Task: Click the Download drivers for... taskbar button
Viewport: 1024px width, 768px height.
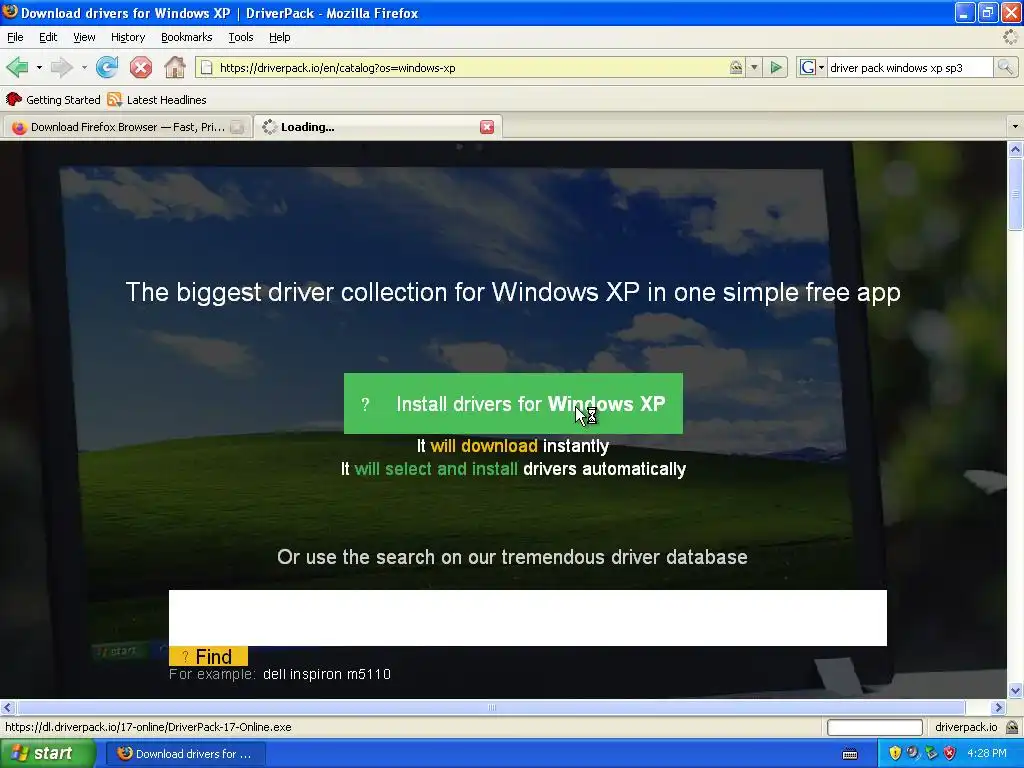Action: pos(185,753)
